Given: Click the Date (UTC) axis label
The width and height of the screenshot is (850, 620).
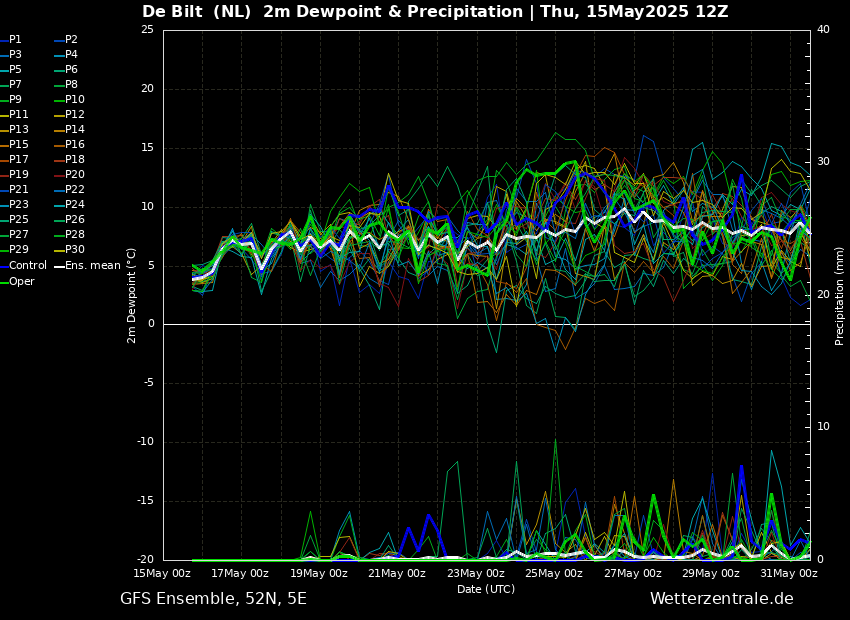Looking at the screenshot, I should [x=486, y=589].
